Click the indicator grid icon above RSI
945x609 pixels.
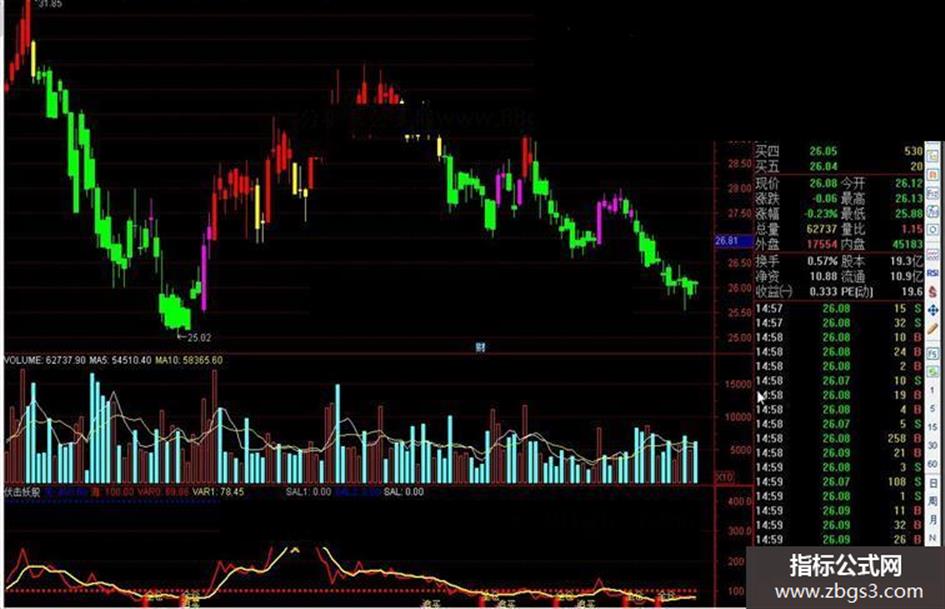(x=933, y=253)
